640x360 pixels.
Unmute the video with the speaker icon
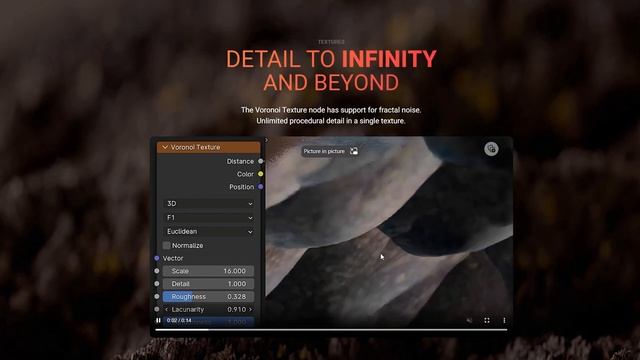(469, 320)
